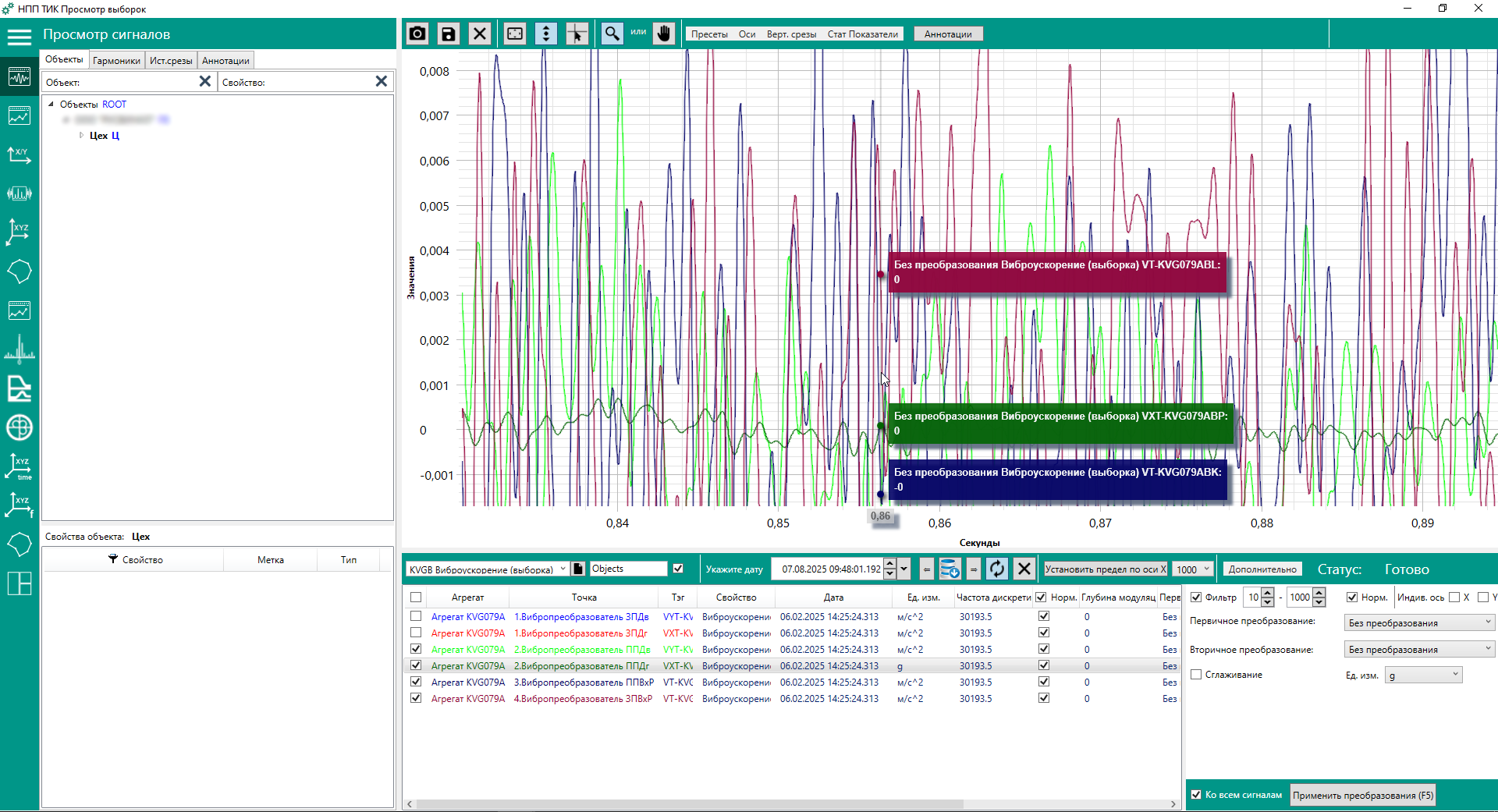This screenshot has width=1498, height=812.
Task: Click the fit-to-screen rectangle icon
Action: coord(515,34)
